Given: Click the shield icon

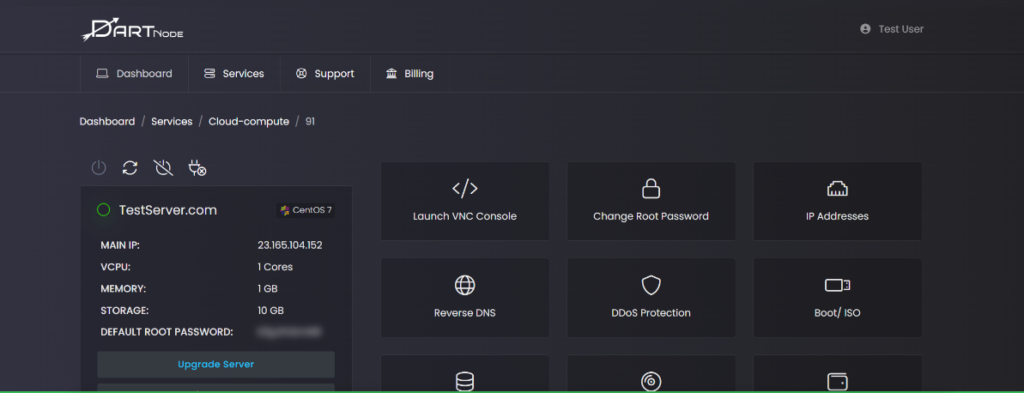Looking at the screenshot, I should coord(651,285).
